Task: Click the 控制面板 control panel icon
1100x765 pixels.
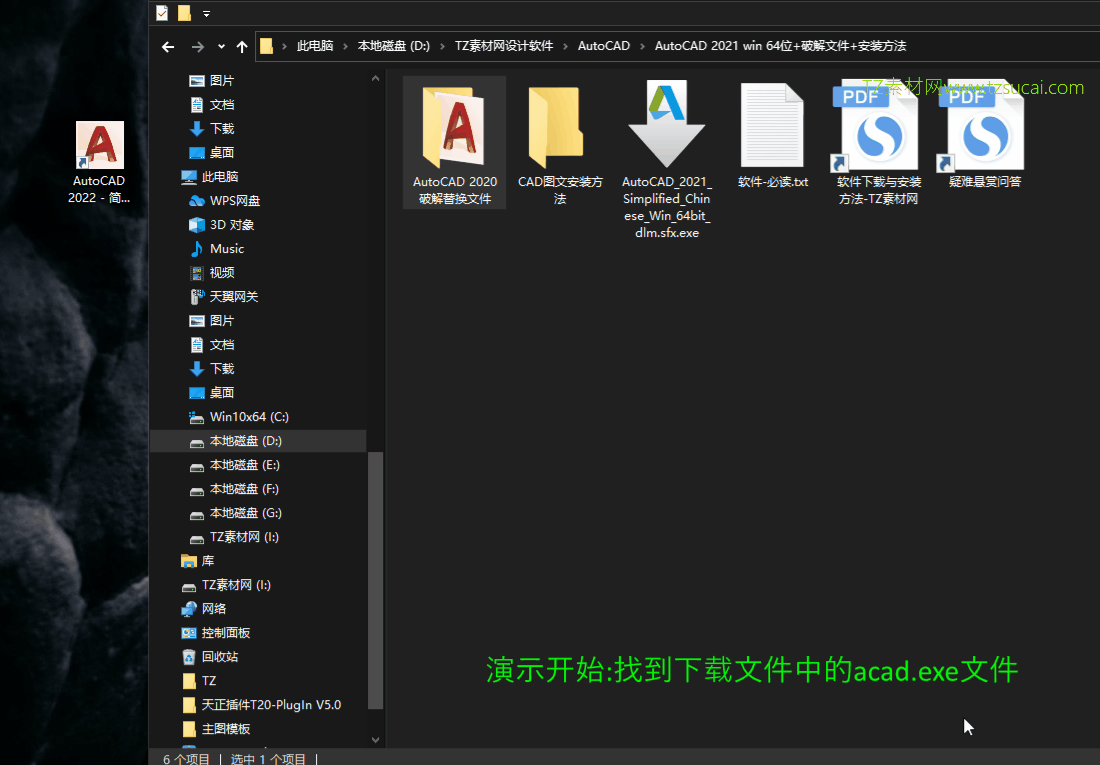Action: pos(189,633)
